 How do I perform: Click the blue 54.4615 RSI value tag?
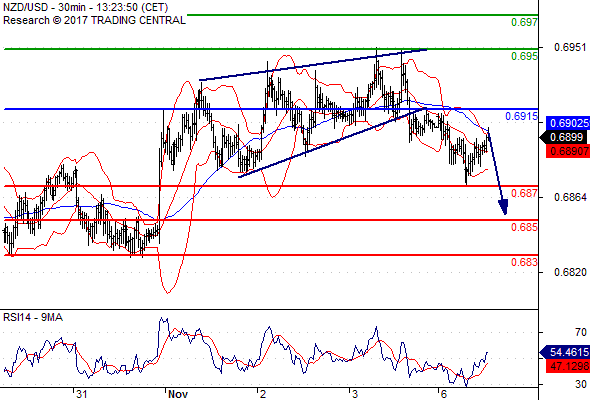(565, 352)
